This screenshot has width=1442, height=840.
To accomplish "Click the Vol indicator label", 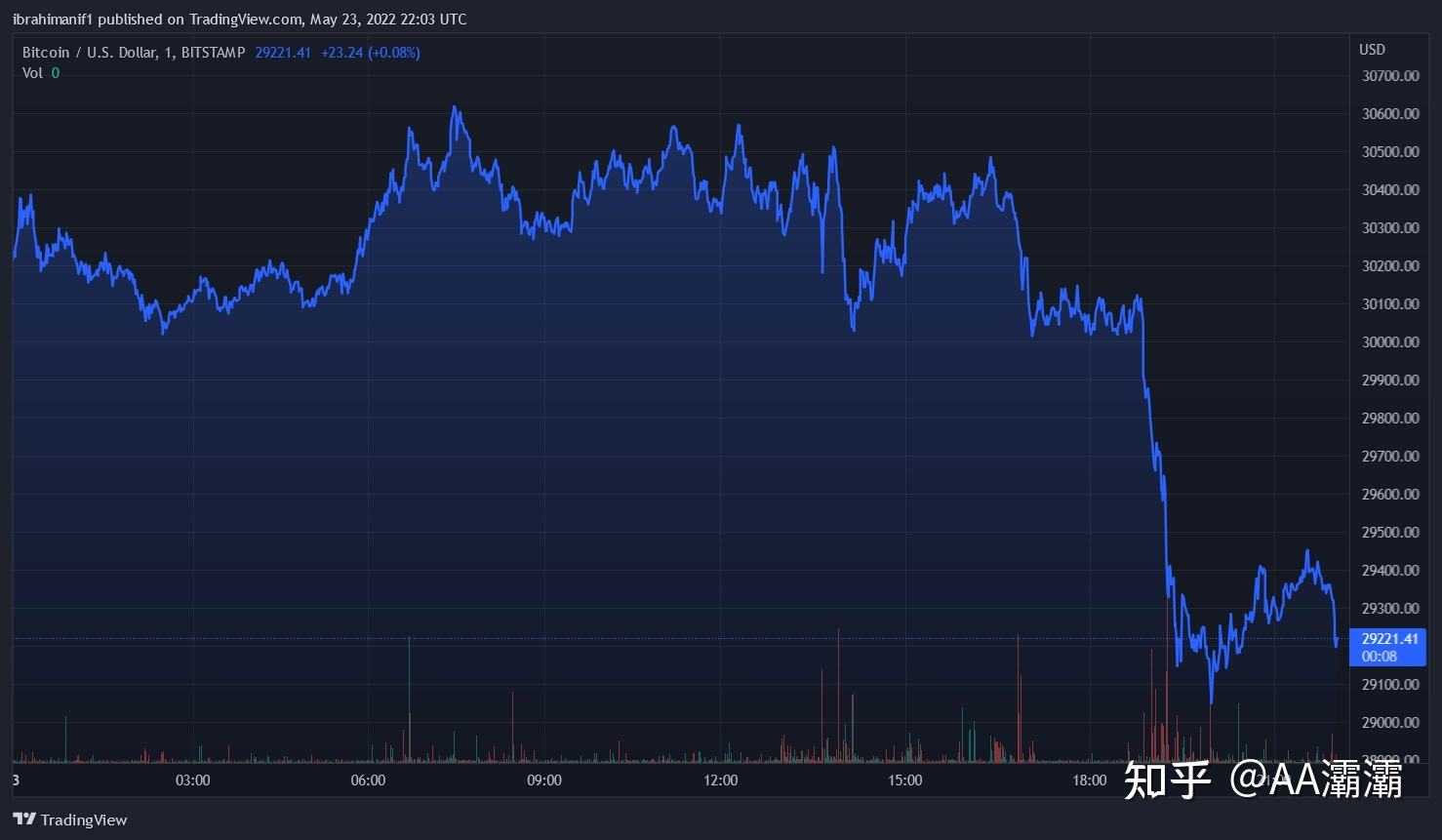I will (x=32, y=73).
